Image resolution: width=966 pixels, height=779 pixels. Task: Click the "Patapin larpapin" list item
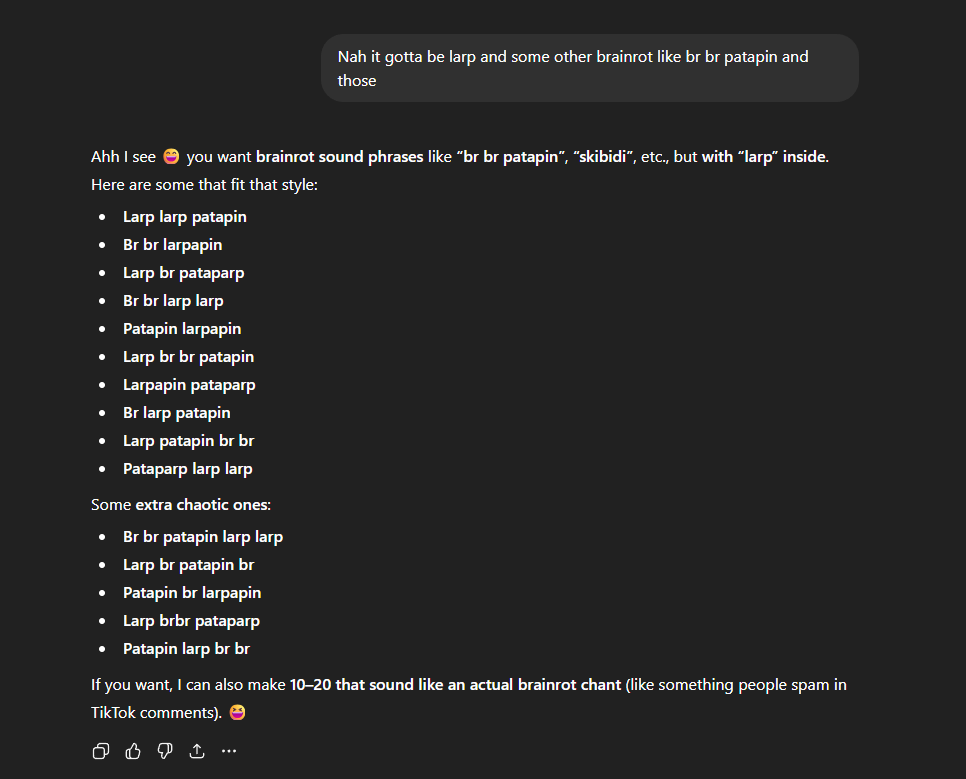182,329
